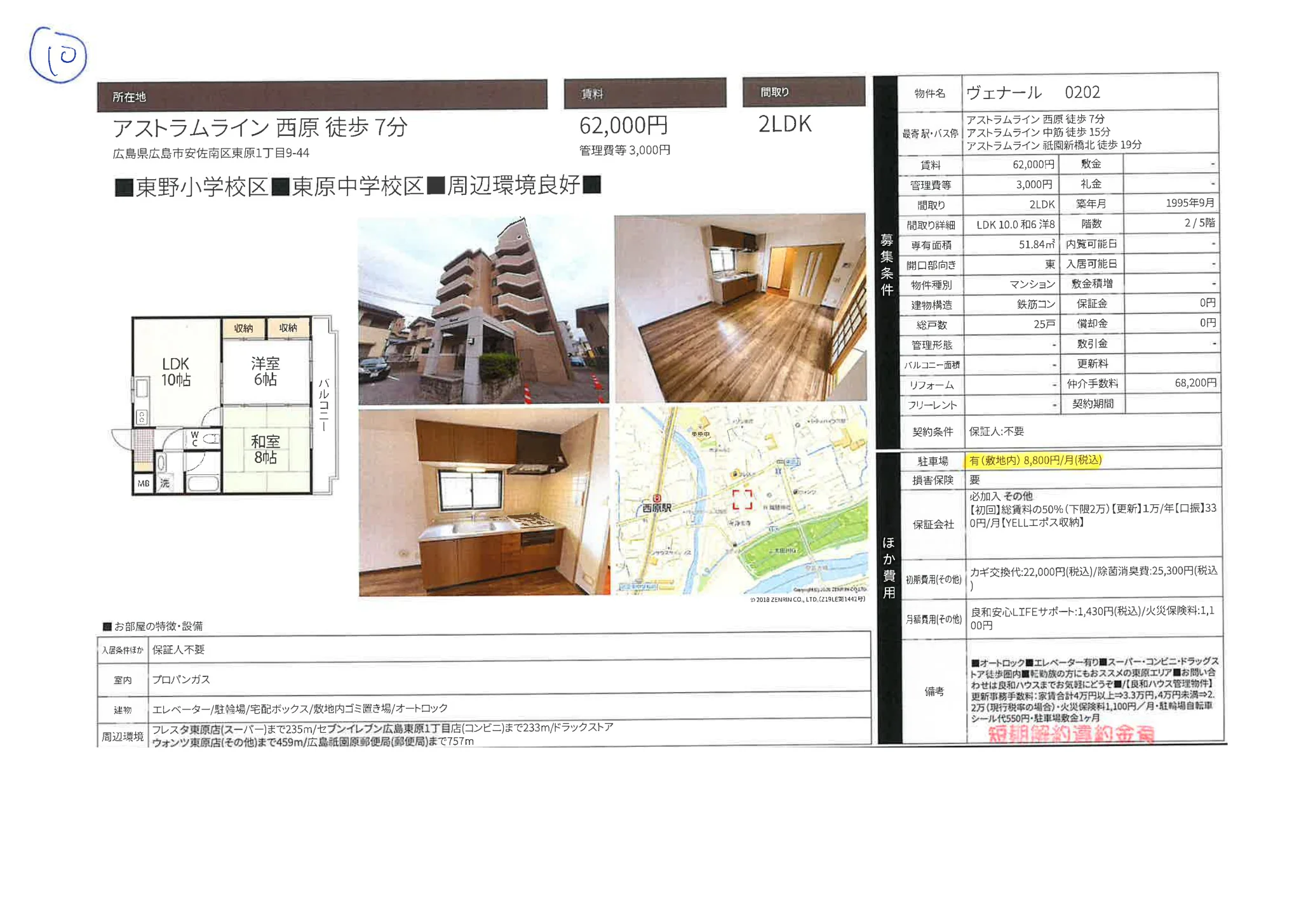The image size is (1306, 924).
Task: Select the 西原駅 station label on map
Action: point(656,507)
